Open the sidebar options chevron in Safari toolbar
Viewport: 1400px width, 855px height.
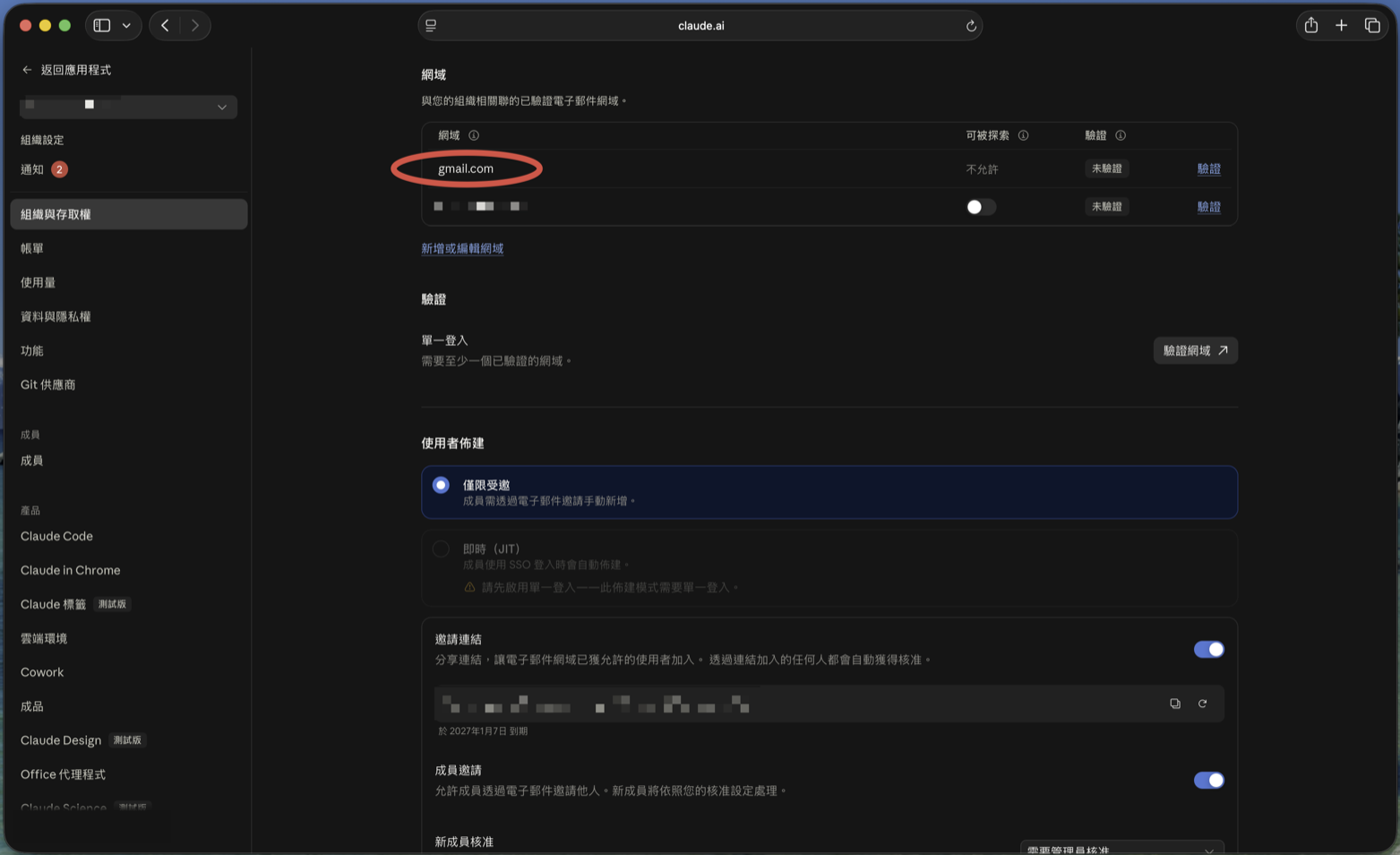[126, 25]
